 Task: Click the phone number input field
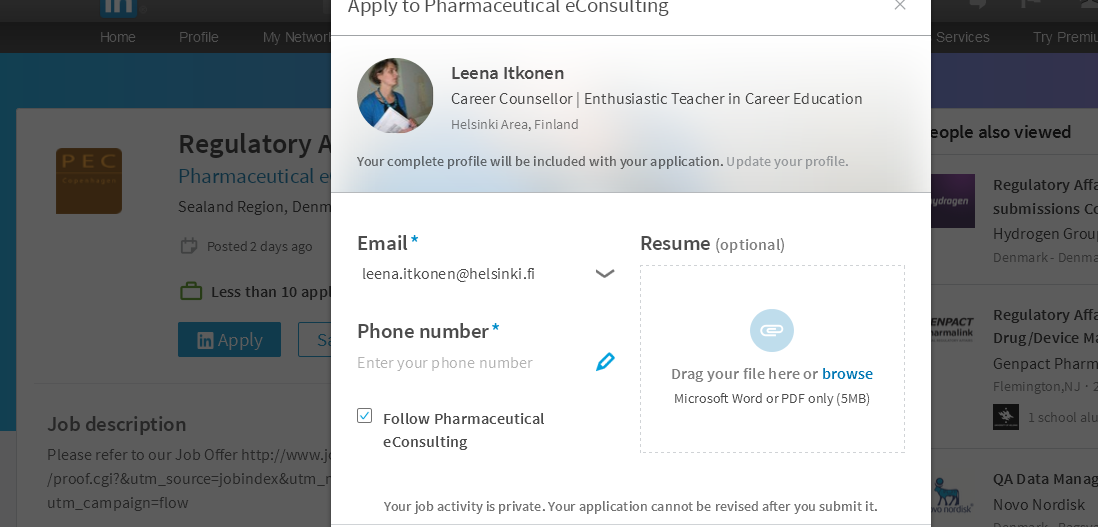[473, 363]
